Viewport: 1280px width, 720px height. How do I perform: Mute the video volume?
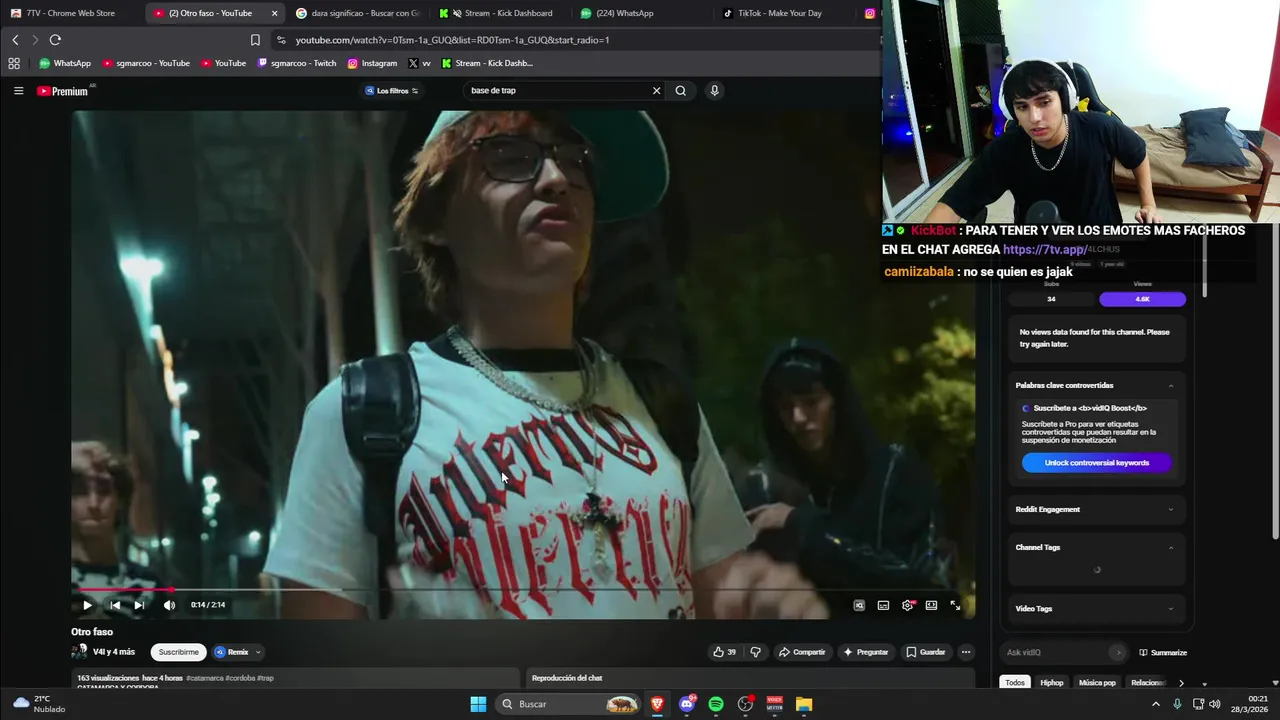169,605
